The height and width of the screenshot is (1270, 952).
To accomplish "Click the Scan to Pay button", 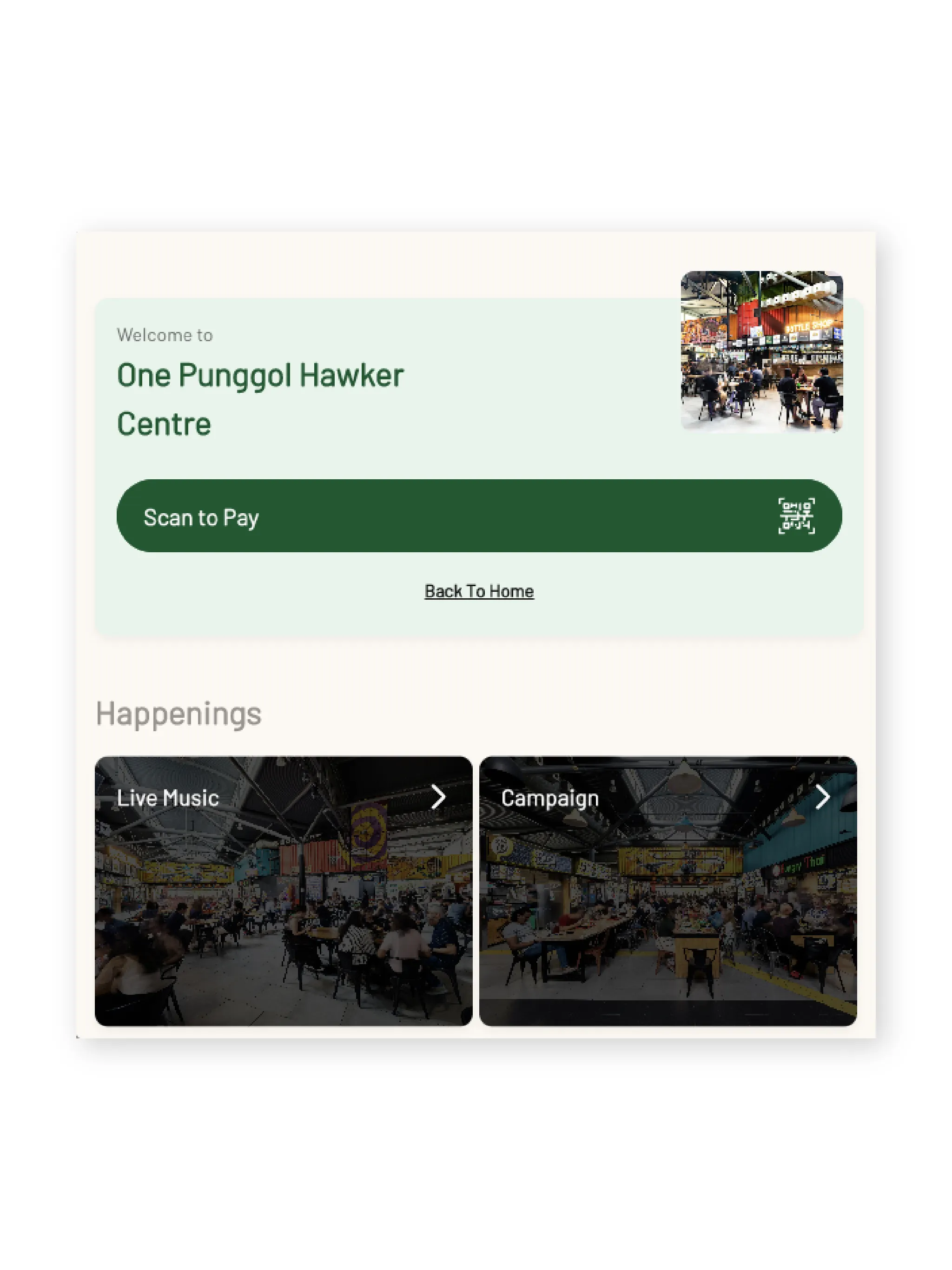I will (x=478, y=516).
